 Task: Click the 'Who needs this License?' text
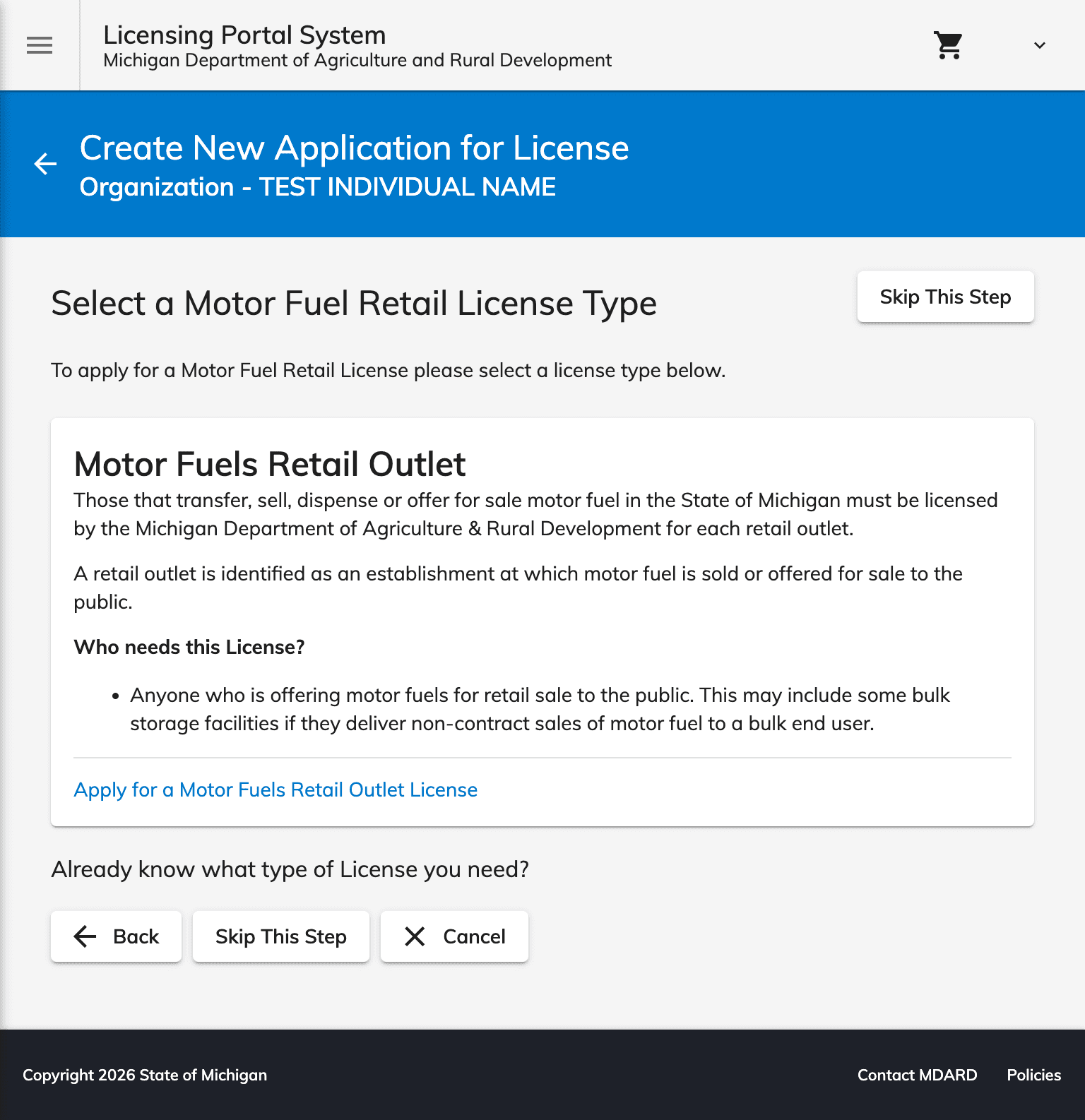click(x=189, y=647)
